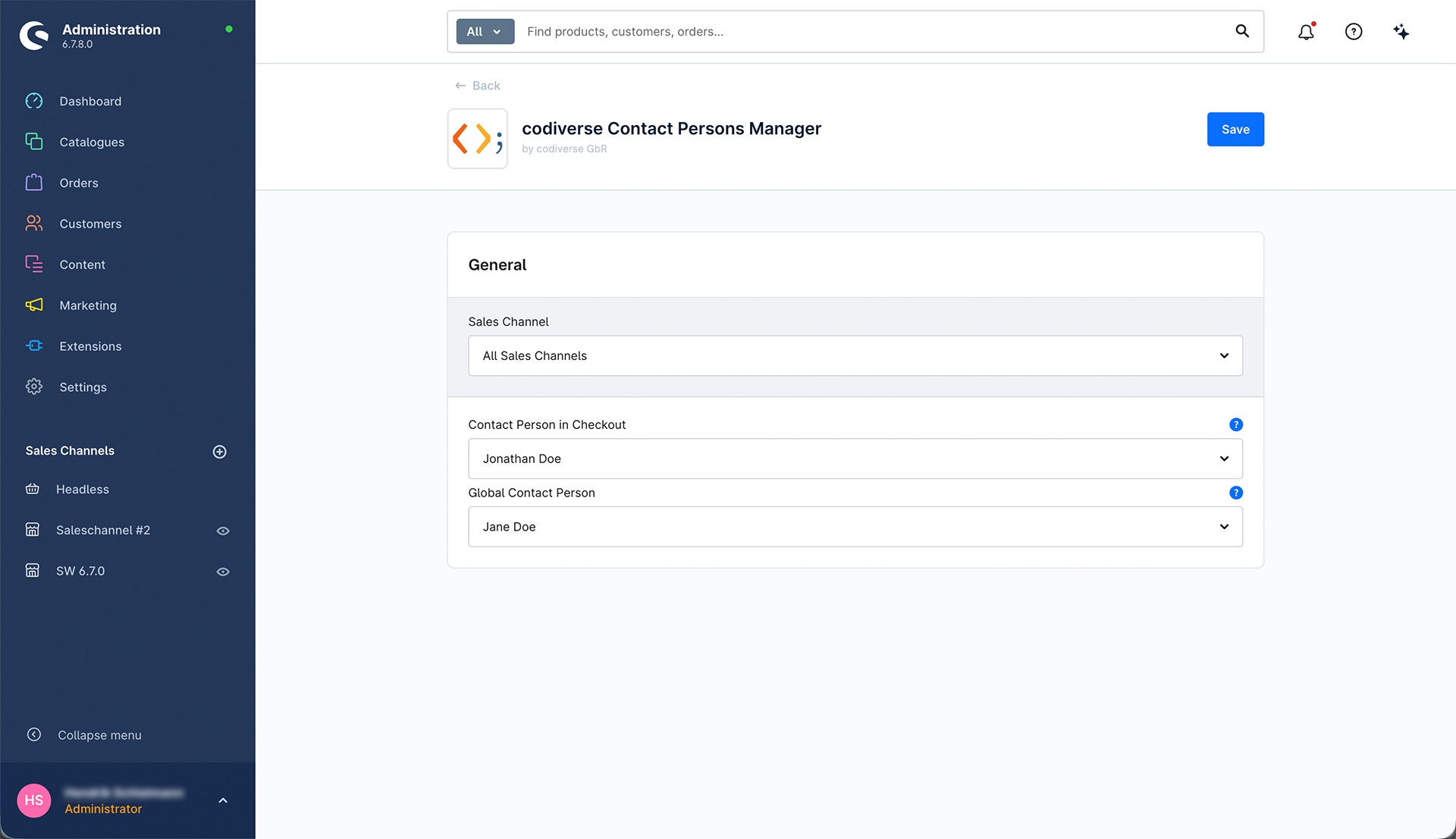Click the Extensions plug icon
Viewport: 1456px width, 839px height.
click(34, 346)
